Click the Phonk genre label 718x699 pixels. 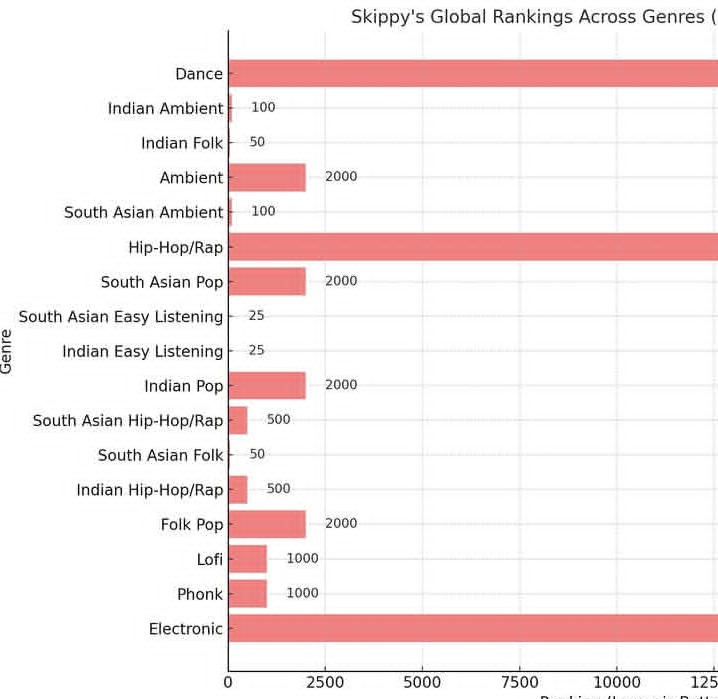click(200, 594)
